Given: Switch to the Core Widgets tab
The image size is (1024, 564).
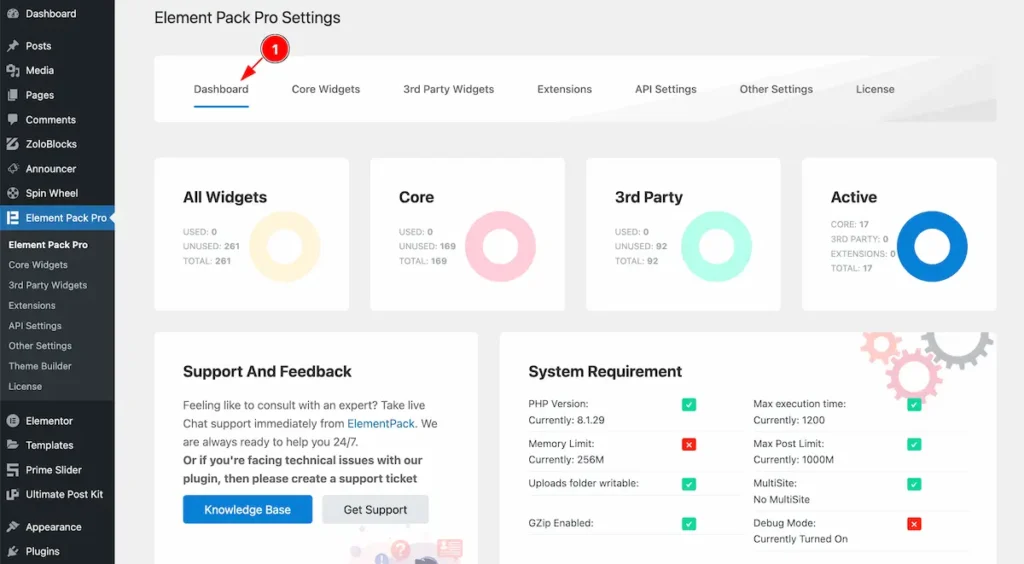Looking at the screenshot, I should click(x=325, y=89).
